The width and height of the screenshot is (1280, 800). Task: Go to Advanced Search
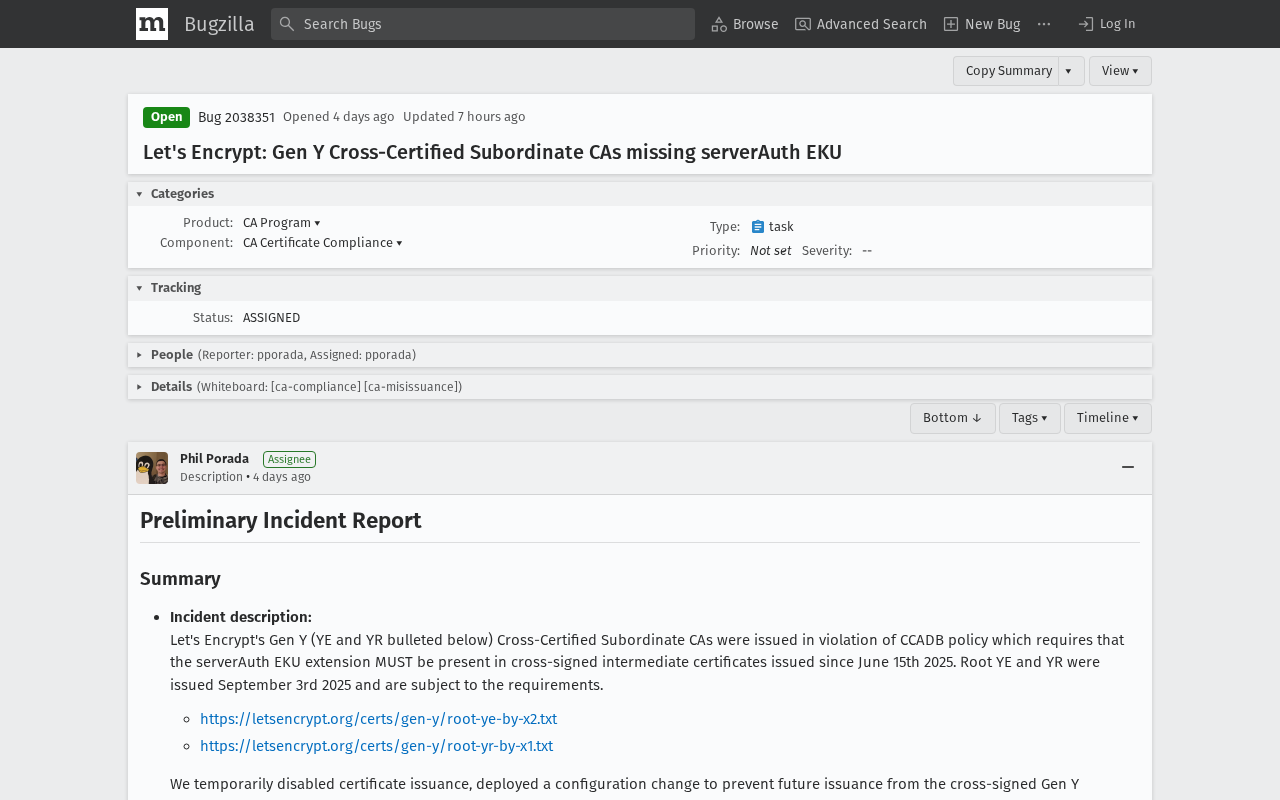[x=861, y=24]
